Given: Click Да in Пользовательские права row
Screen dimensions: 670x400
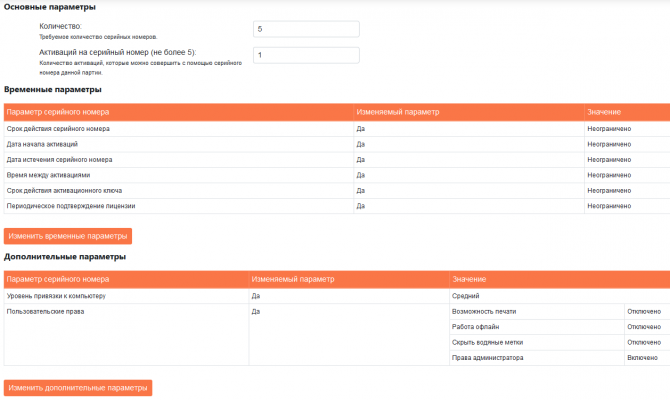Looking at the screenshot, I should point(256,312).
